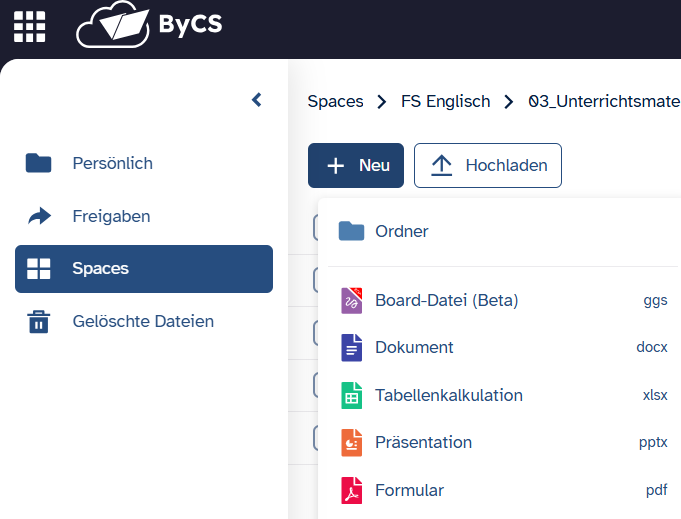Open the Persönlich folder section
This screenshot has width=681, height=519.
112,163
